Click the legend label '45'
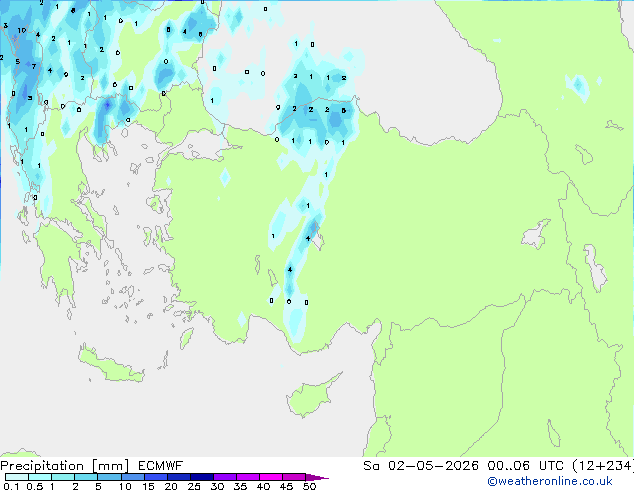The image size is (634, 490). 286,486
